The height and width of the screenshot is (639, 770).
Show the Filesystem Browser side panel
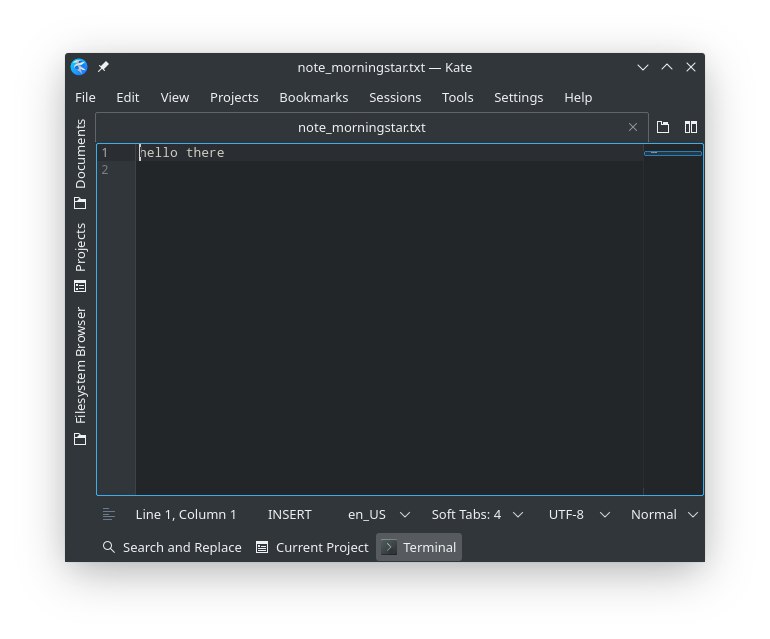pos(80,376)
